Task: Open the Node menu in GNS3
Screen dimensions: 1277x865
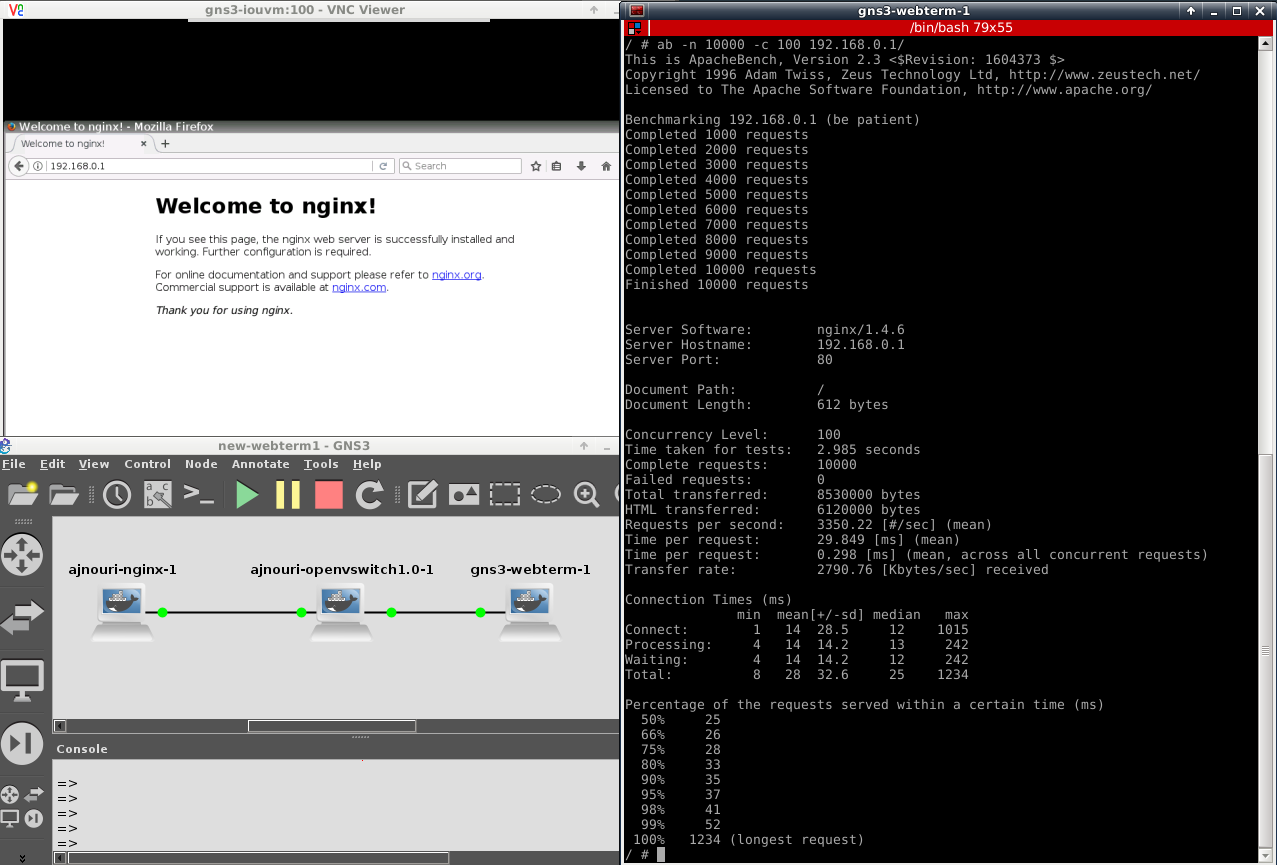Action: pos(201,463)
